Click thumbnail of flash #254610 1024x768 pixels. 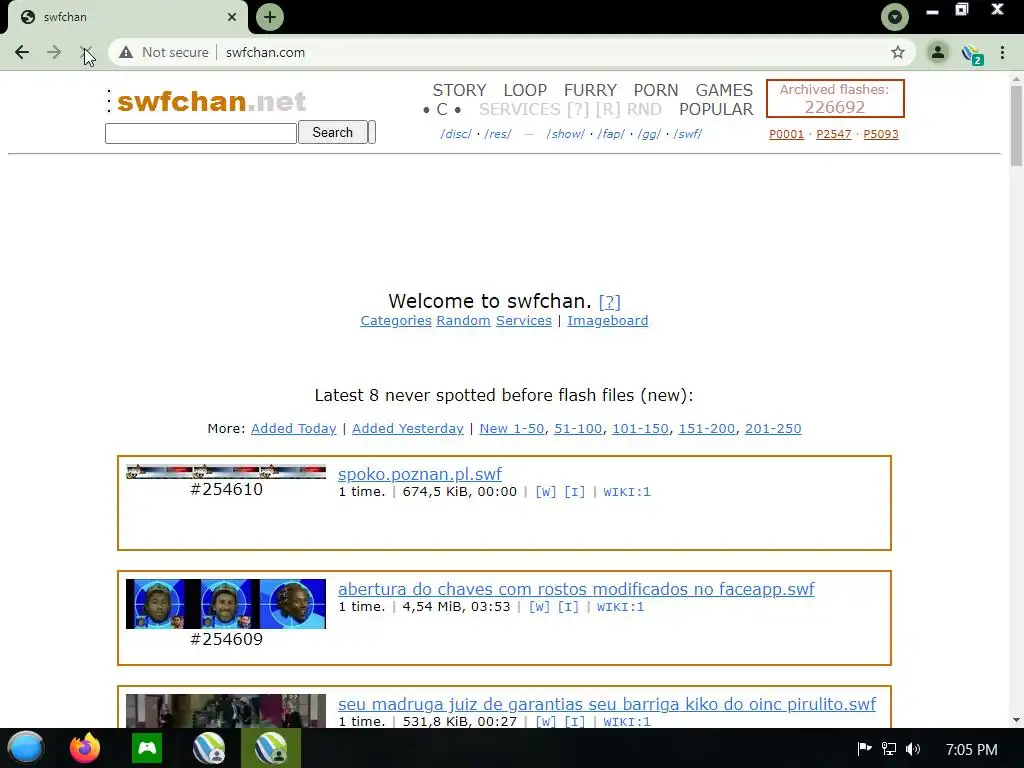click(x=226, y=472)
